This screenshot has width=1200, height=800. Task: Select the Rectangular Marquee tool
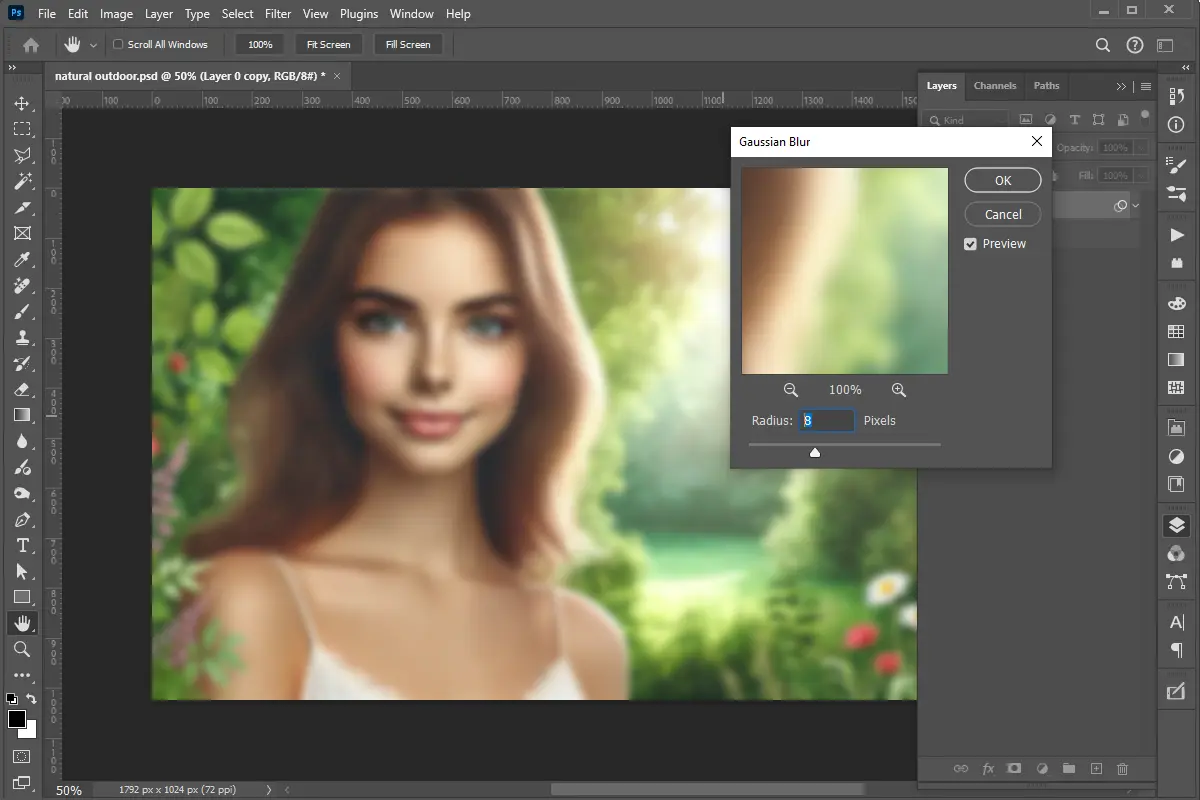click(x=22, y=128)
